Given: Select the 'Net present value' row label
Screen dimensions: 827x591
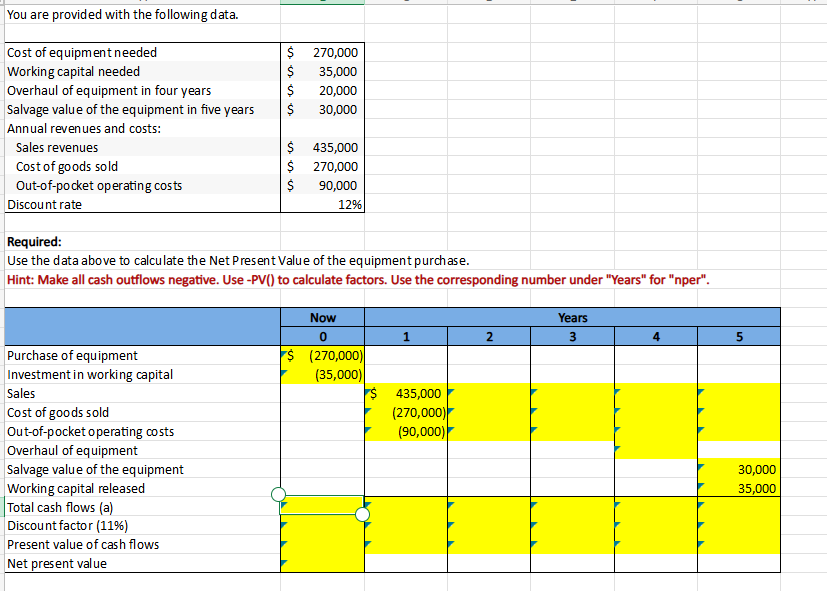Looking at the screenshot, I should 142,564.
